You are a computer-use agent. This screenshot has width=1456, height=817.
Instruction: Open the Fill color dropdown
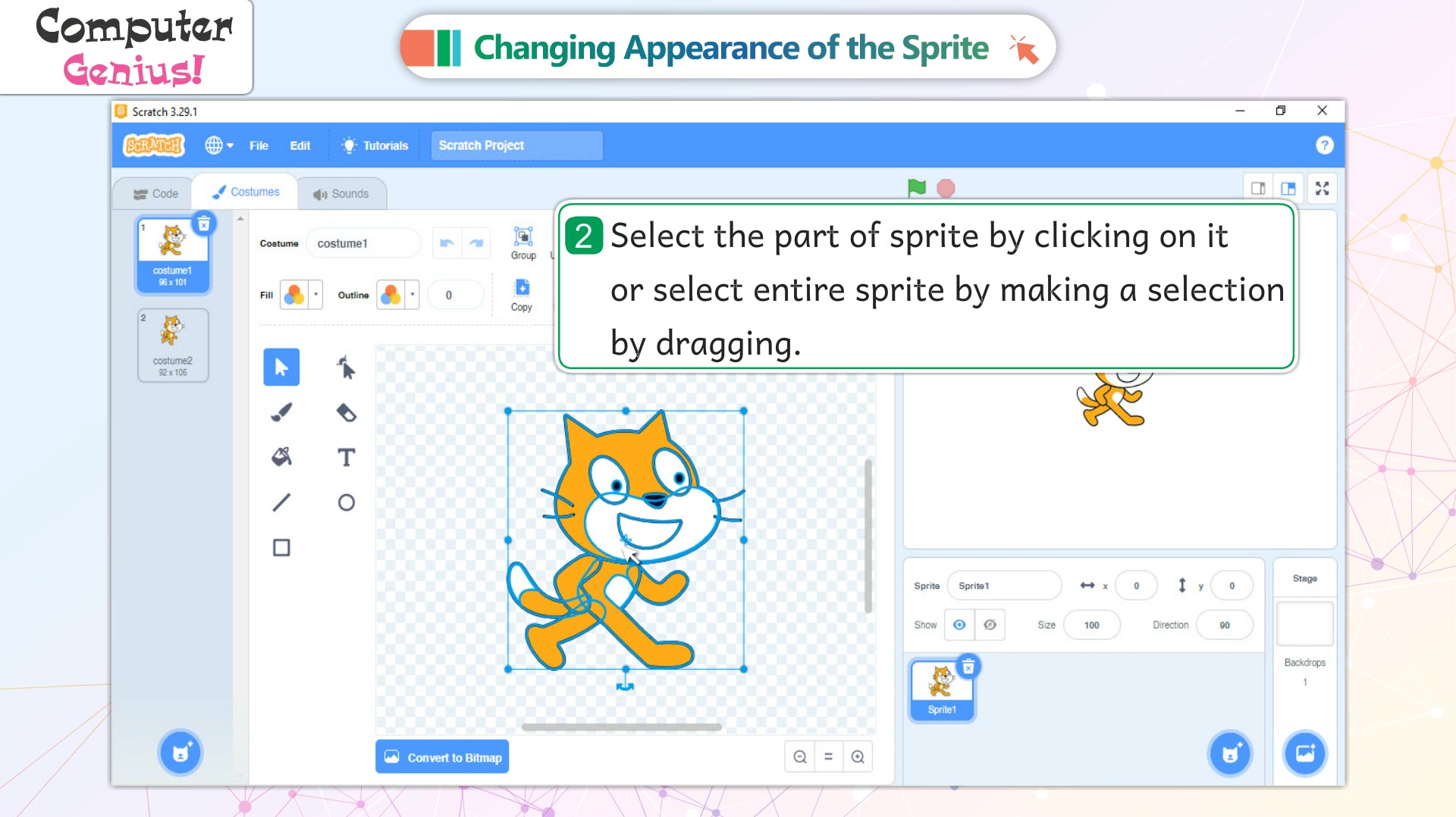tap(316, 295)
